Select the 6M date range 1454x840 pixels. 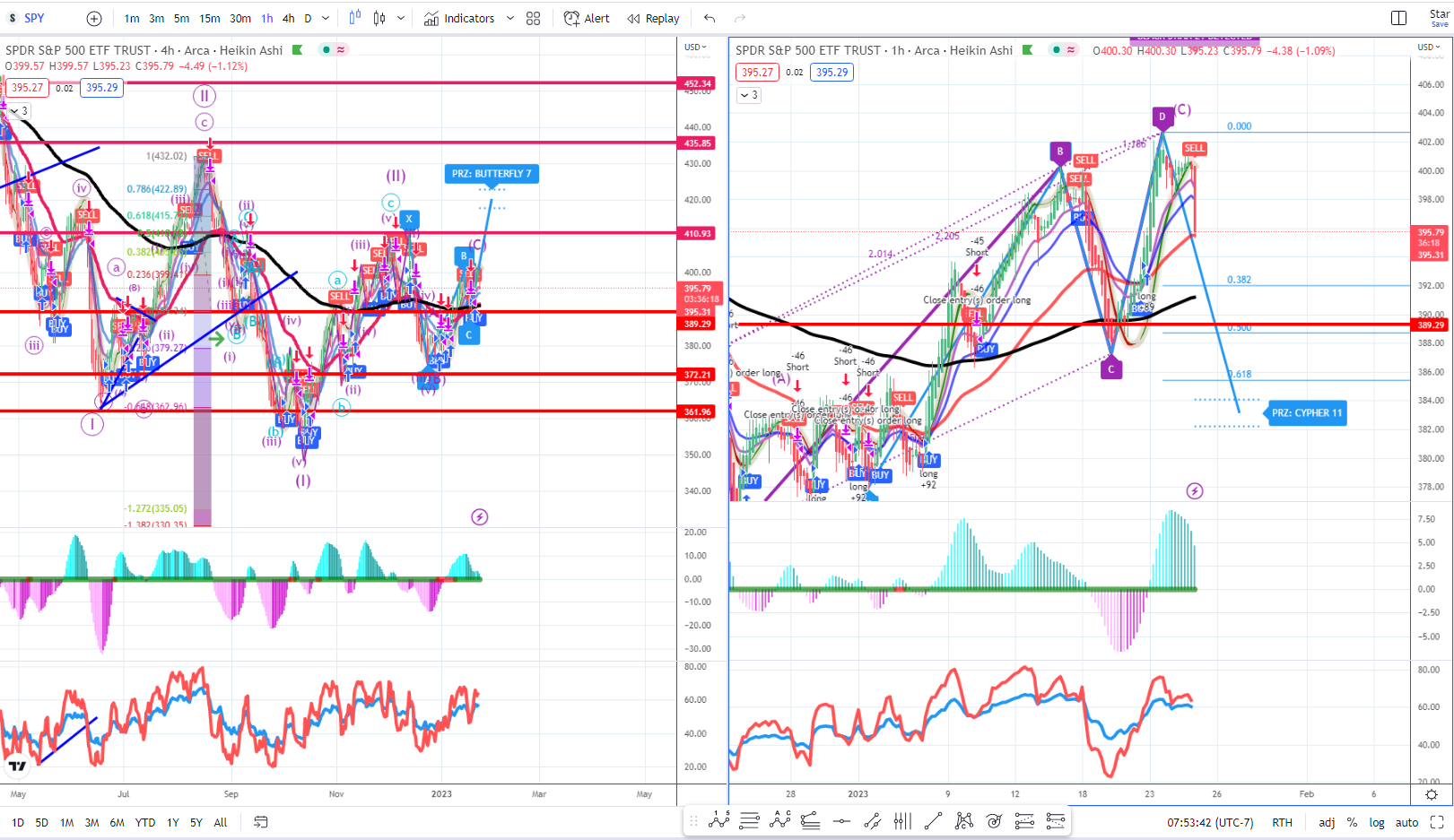pos(118,822)
